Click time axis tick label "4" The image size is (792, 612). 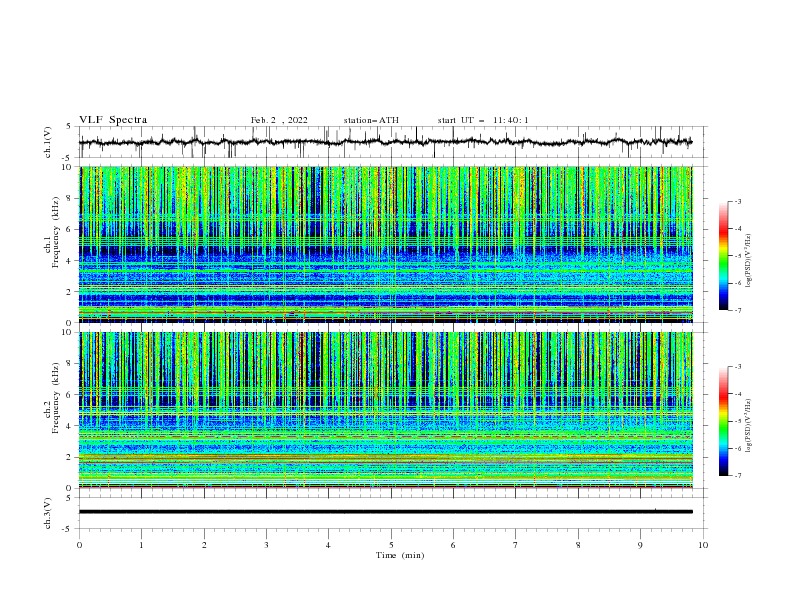(328, 545)
